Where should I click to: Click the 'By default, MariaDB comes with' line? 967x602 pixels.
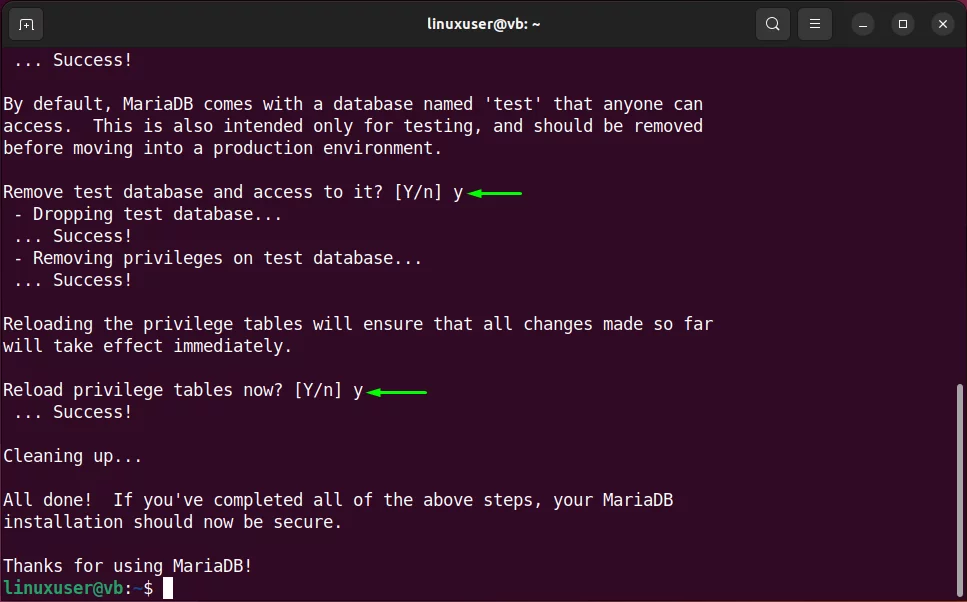click(353, 104)
